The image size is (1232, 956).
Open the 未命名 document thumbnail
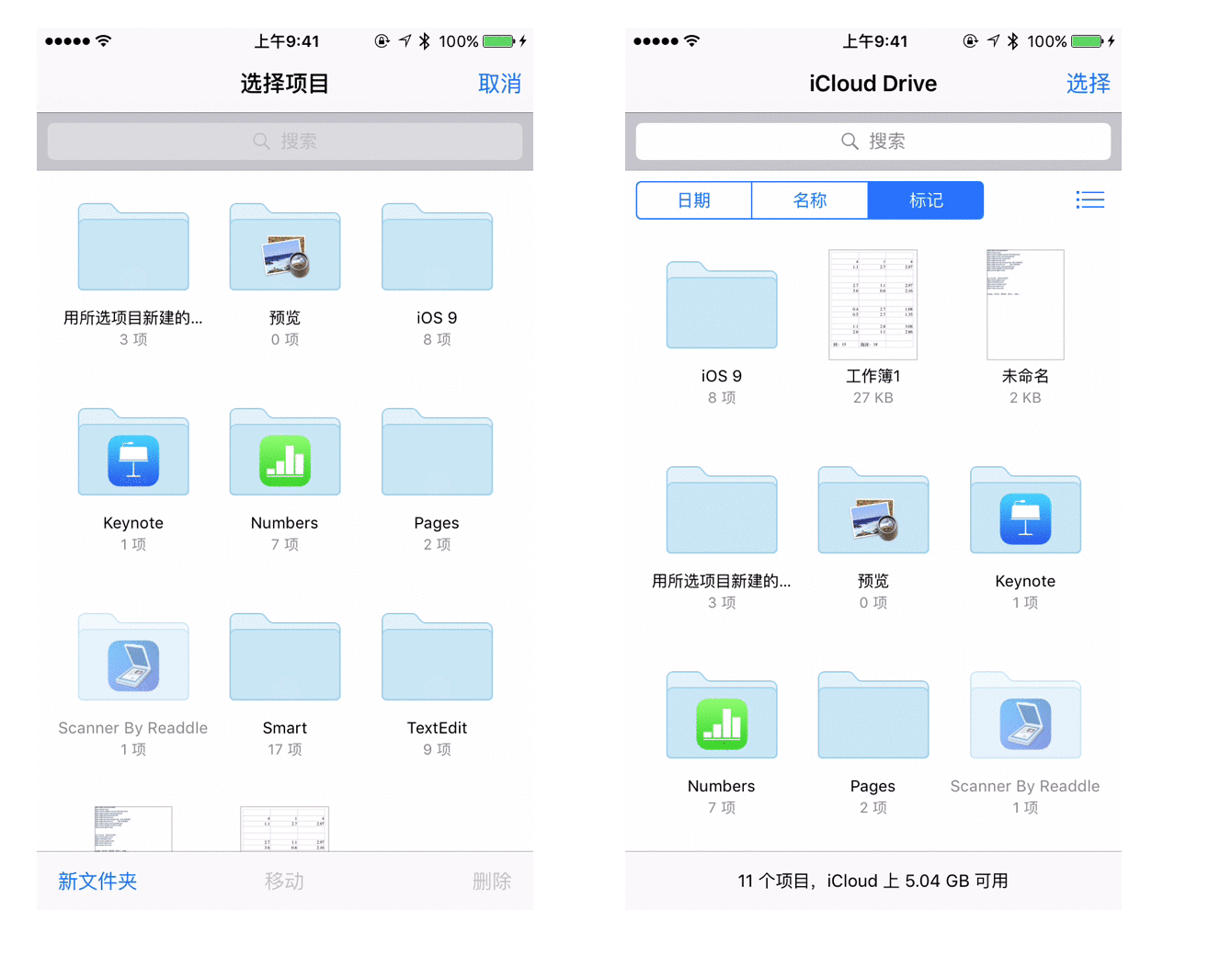tap(1025, 305)
